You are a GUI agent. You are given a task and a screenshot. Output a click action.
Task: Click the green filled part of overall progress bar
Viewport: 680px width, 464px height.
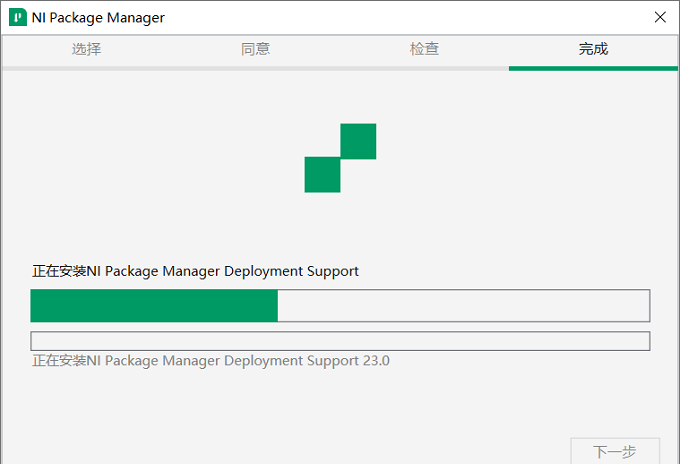pos(154,306)
